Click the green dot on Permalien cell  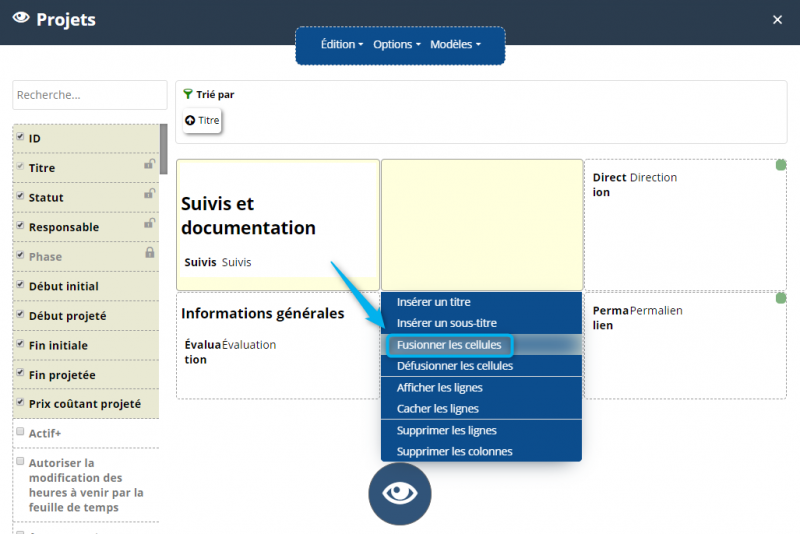coord(781,298)
